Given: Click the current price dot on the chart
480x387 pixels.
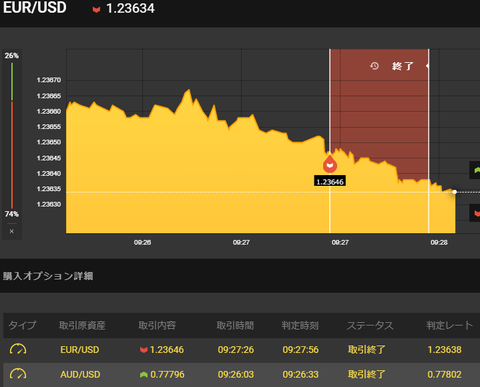Looking at the screenshot, I should pos(454,192).
